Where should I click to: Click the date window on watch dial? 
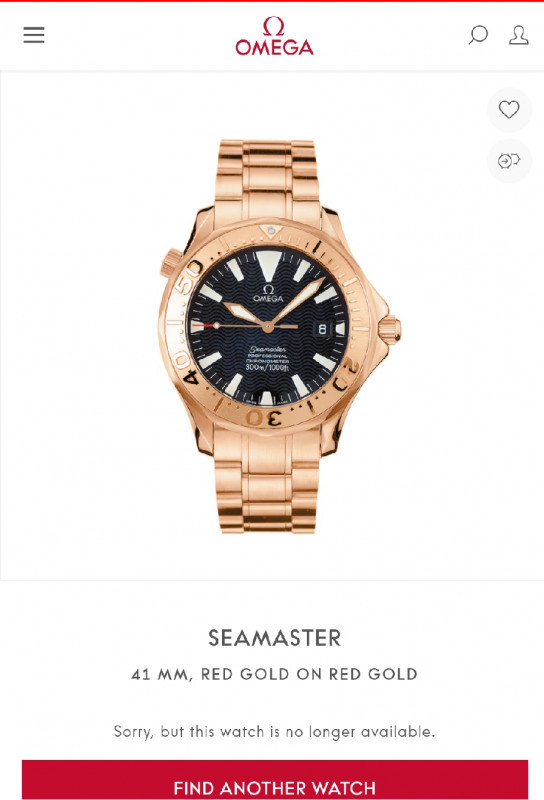[x=322, y=329]
